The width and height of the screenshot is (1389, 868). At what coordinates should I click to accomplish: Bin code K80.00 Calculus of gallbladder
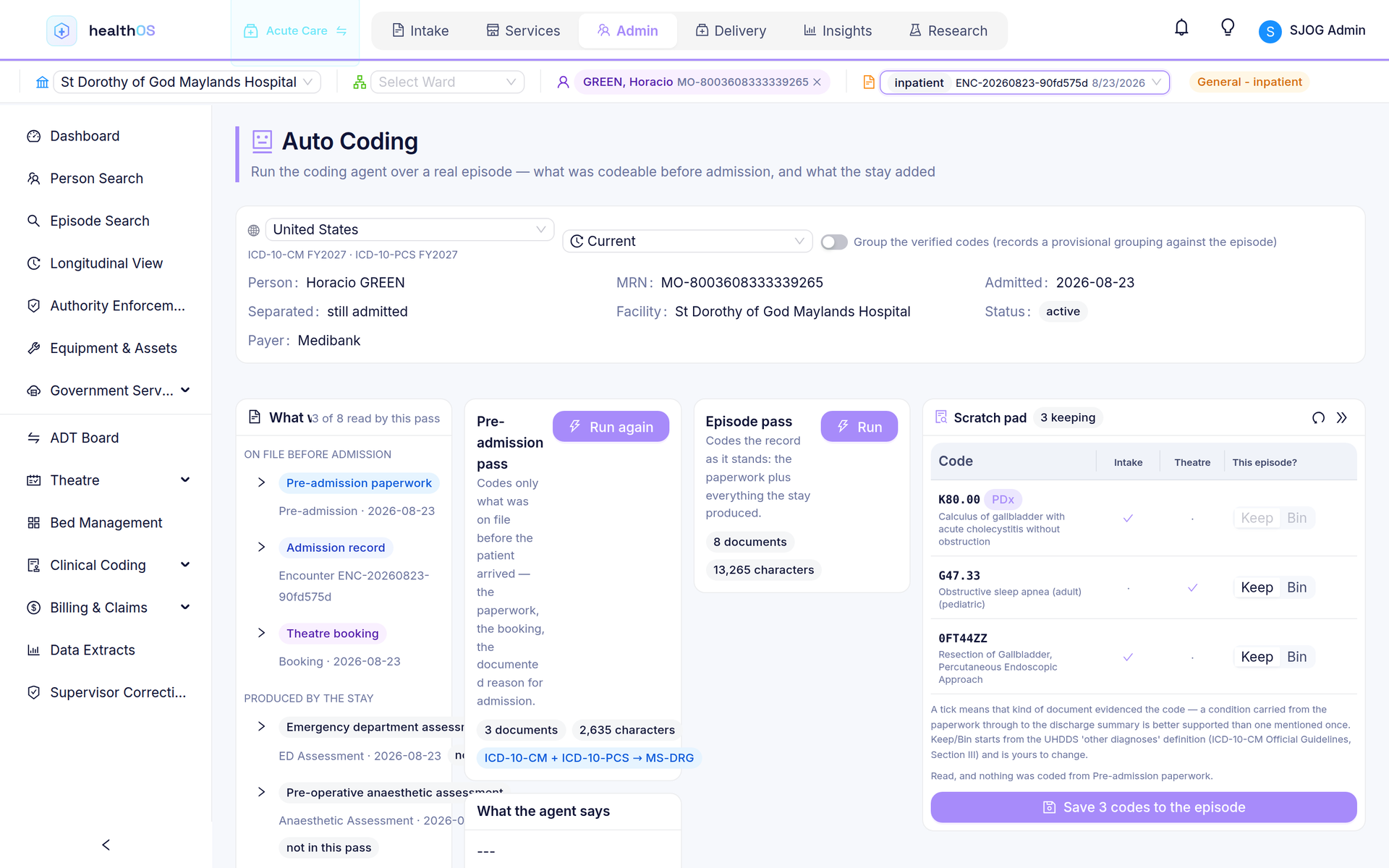pos(1296,518)
